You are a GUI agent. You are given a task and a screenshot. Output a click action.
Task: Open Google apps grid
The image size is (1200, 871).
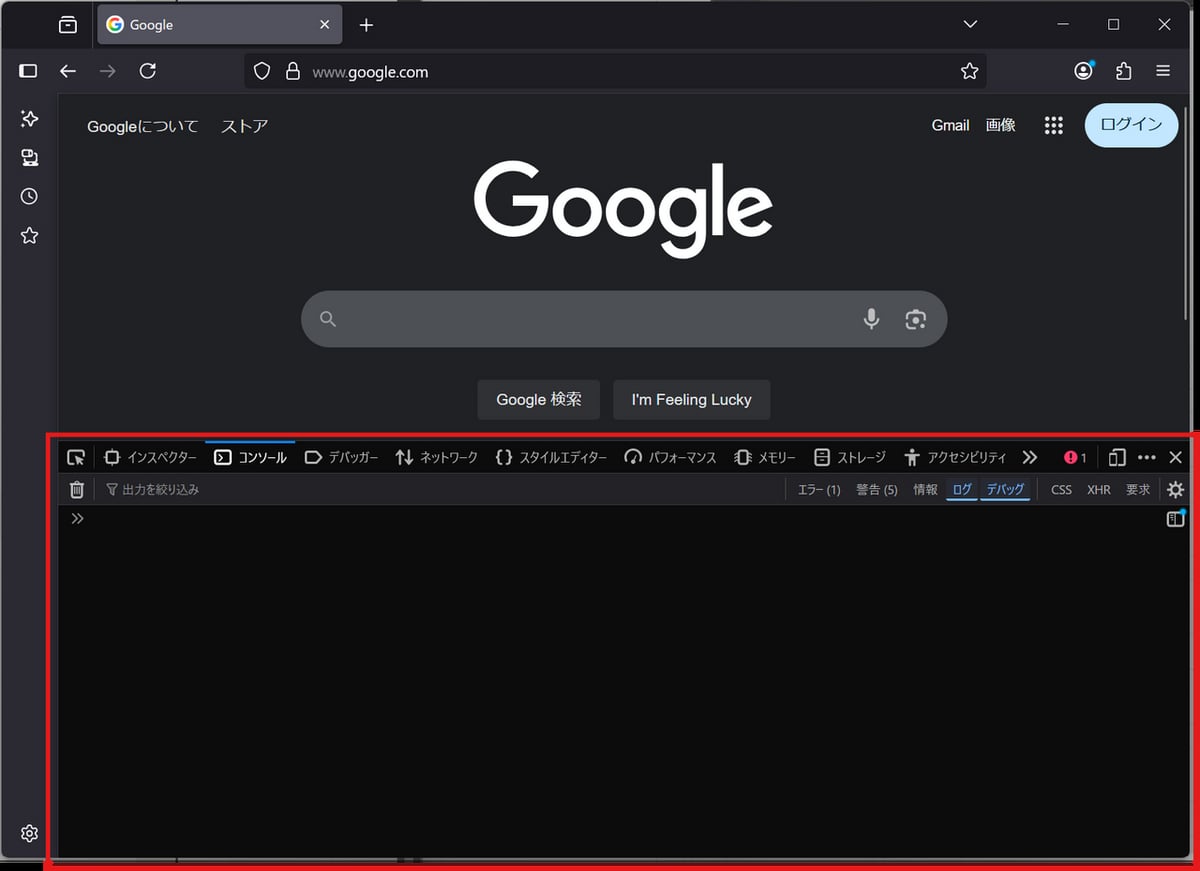(1053, 125)
